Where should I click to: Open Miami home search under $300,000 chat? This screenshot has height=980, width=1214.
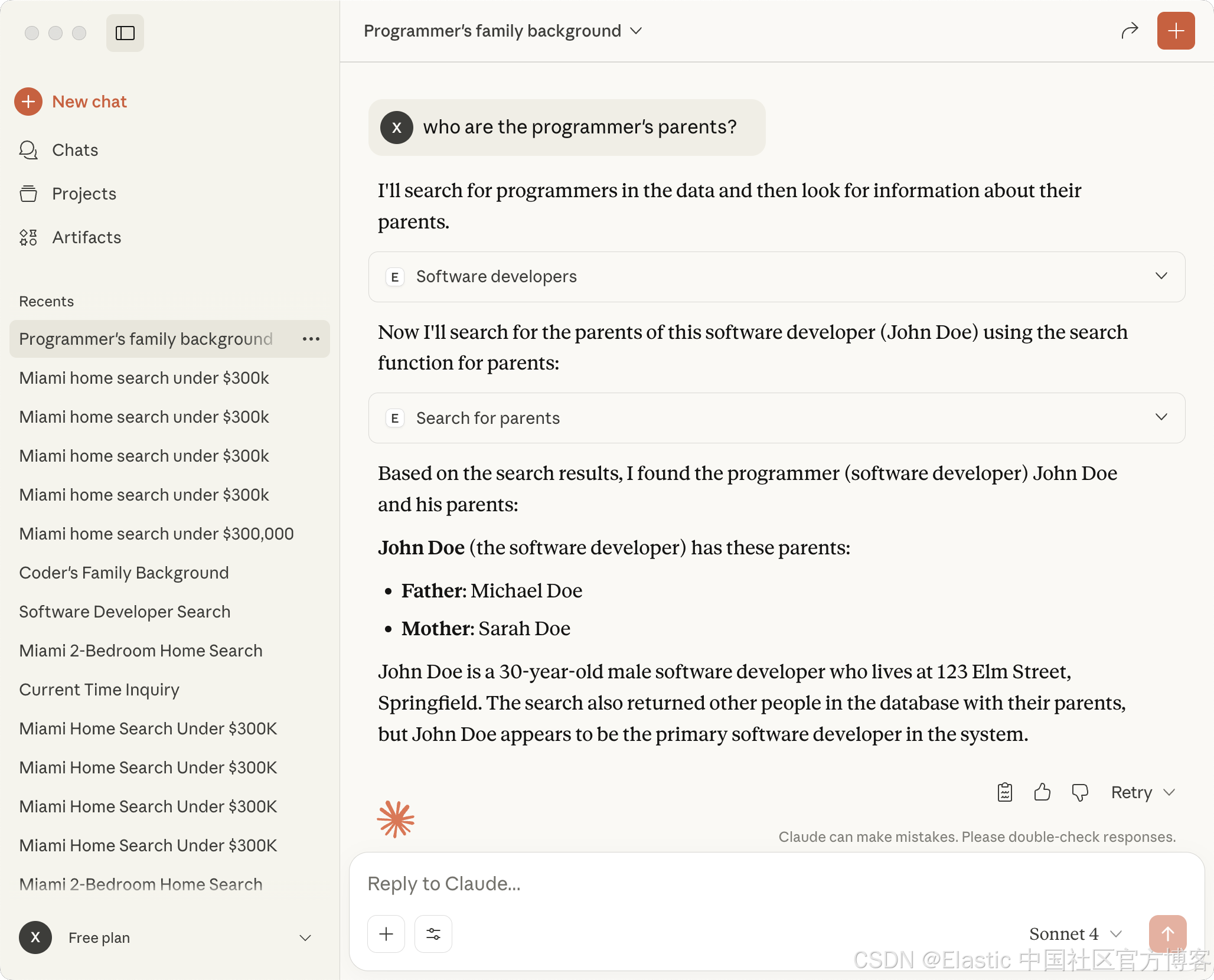tap(156, 534)
